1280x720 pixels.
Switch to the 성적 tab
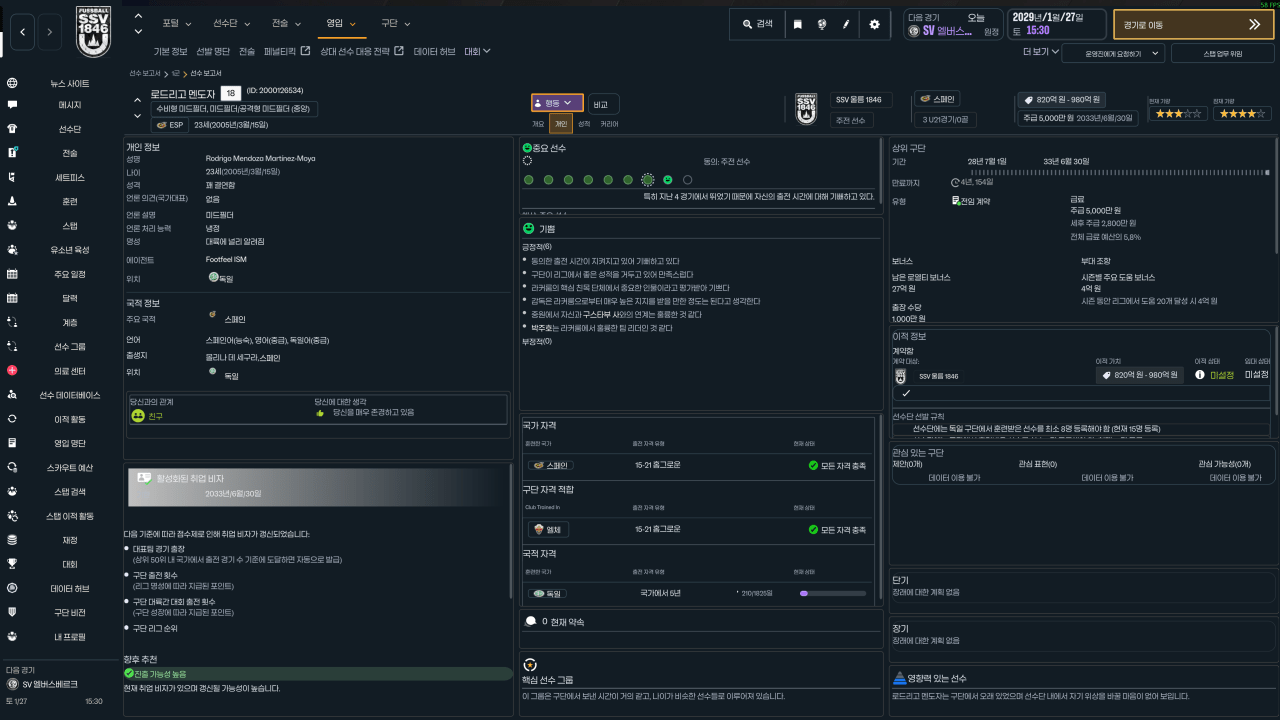(x=584, y=124)
